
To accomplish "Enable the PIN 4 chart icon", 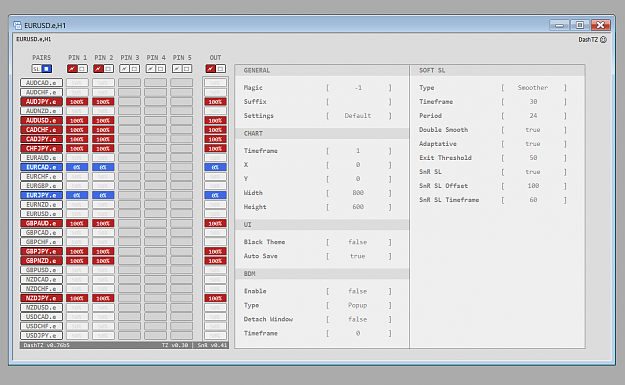I will point(151,69).
